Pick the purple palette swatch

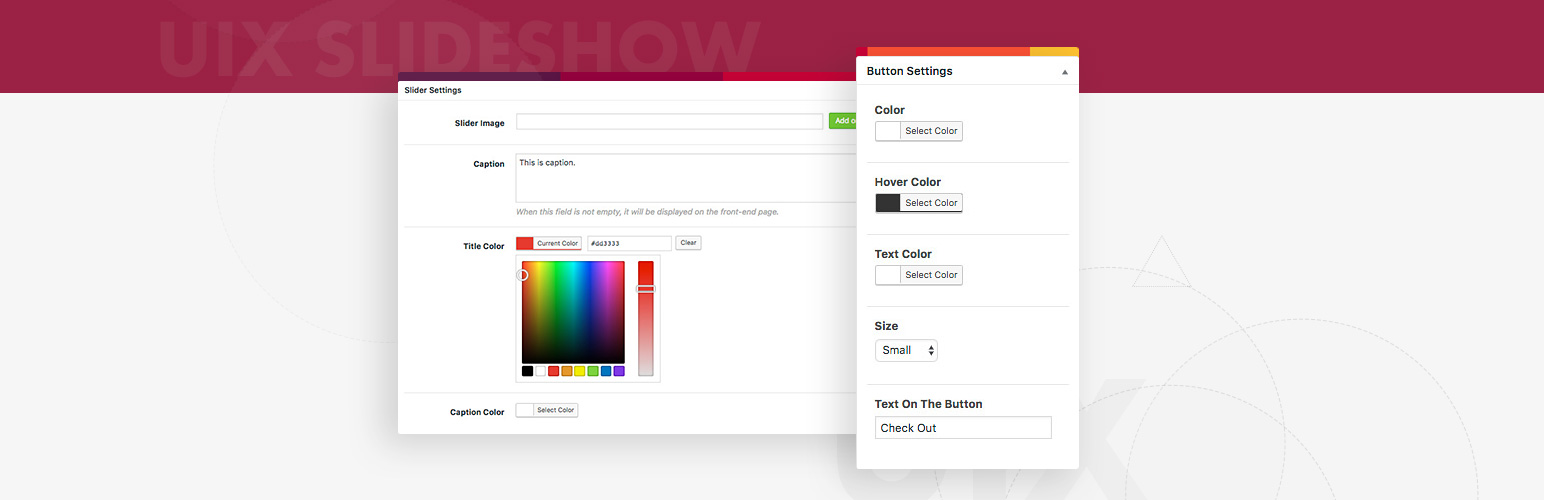point(619,371)
